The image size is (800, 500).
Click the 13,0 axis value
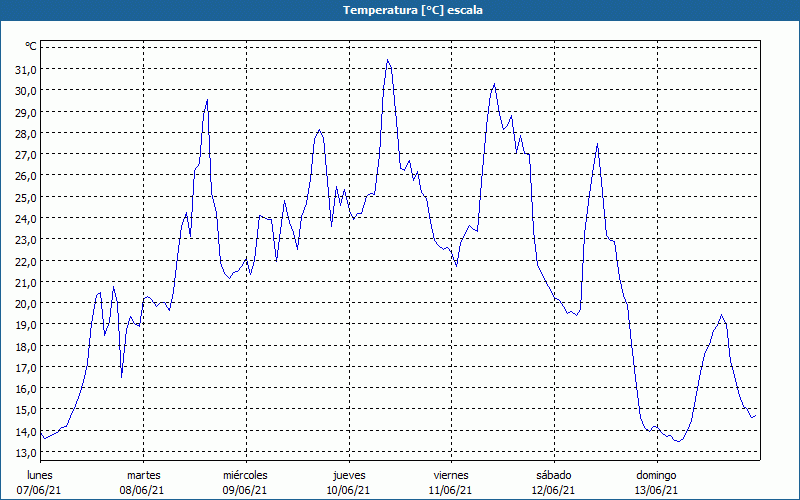coord(26,453)
